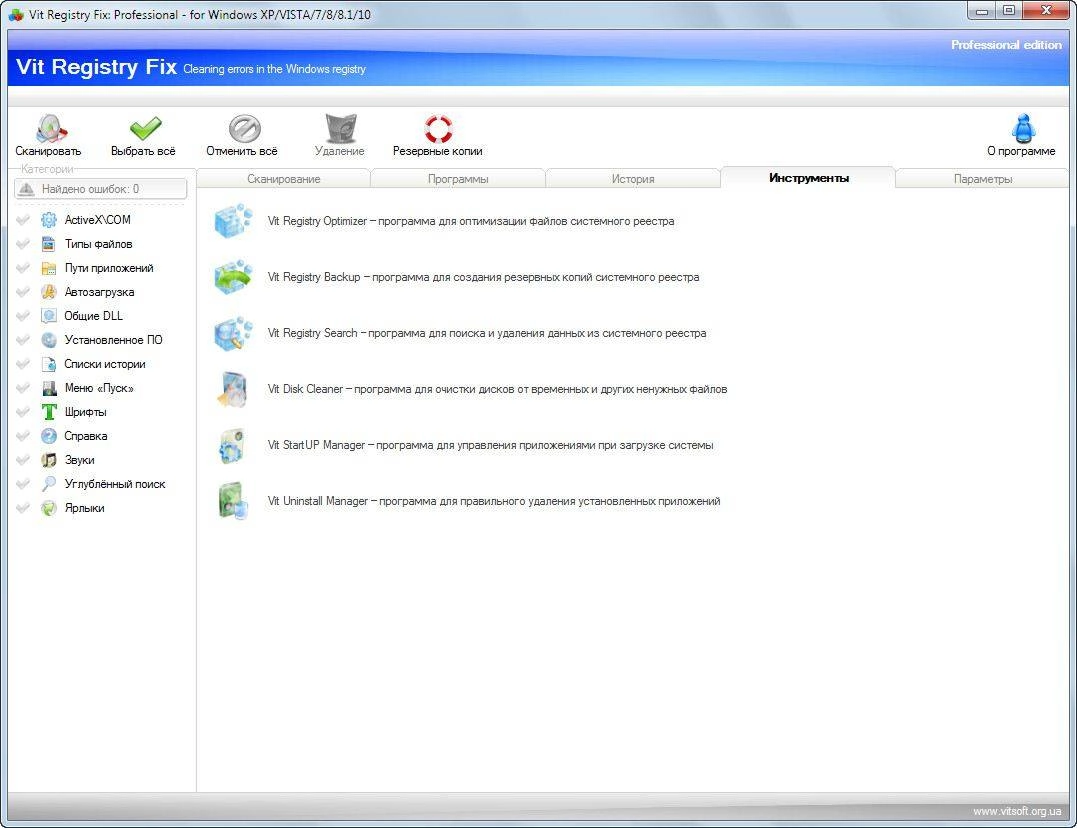Toggle the Списки истории checkmark
Screen dimensions: 1077x828
23,364
